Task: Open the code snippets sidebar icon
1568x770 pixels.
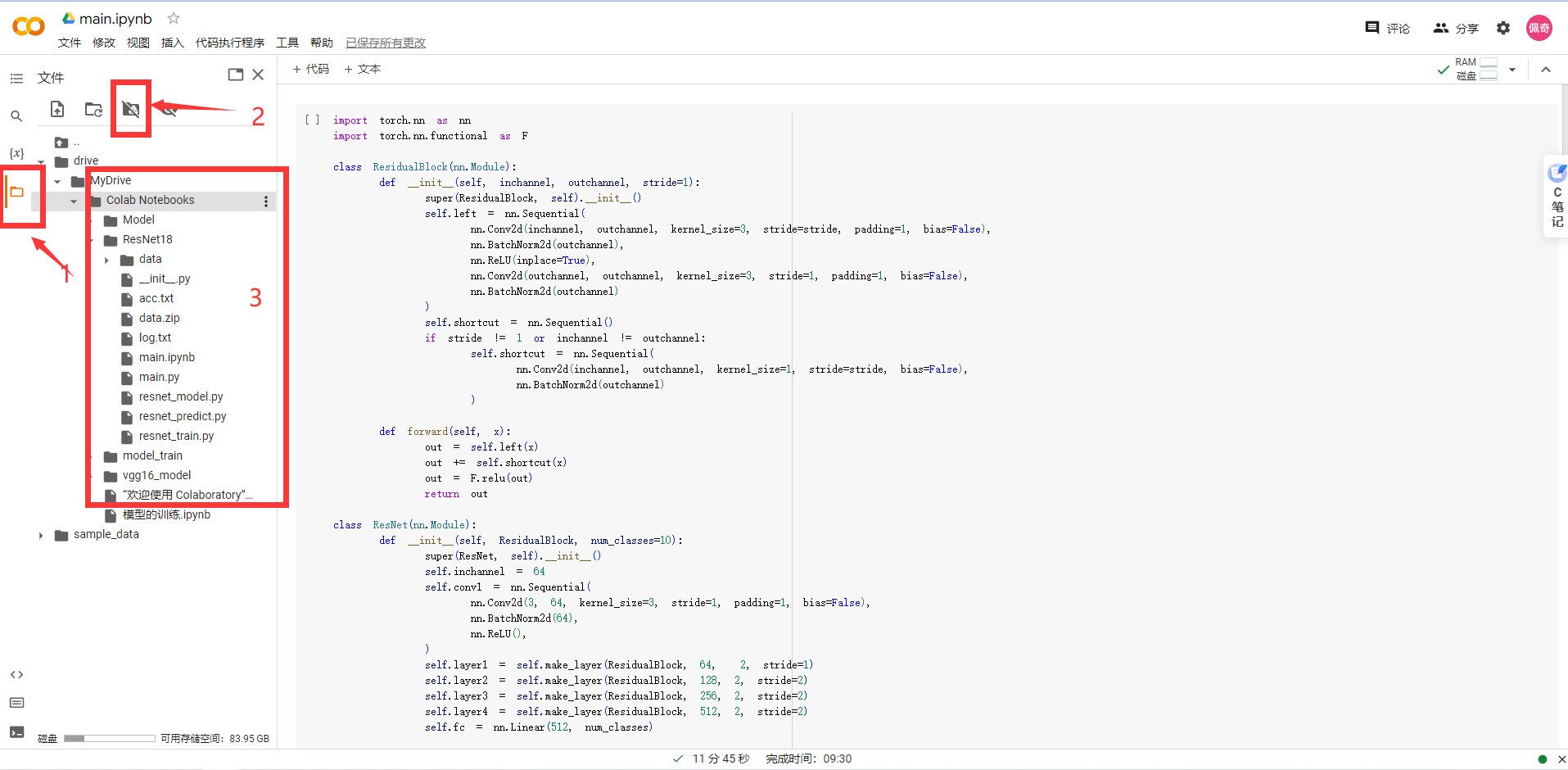Action: 16,675
